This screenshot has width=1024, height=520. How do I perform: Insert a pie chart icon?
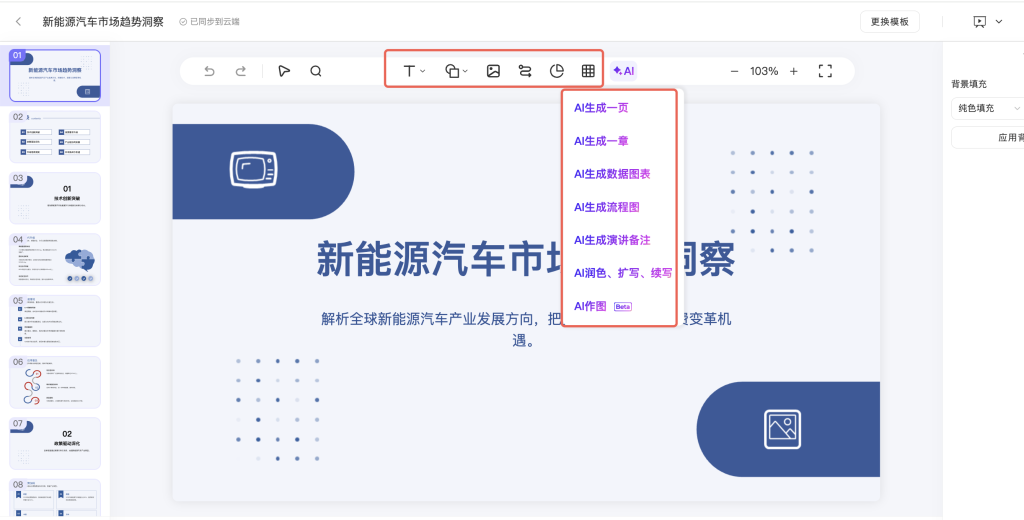[557, 71]
